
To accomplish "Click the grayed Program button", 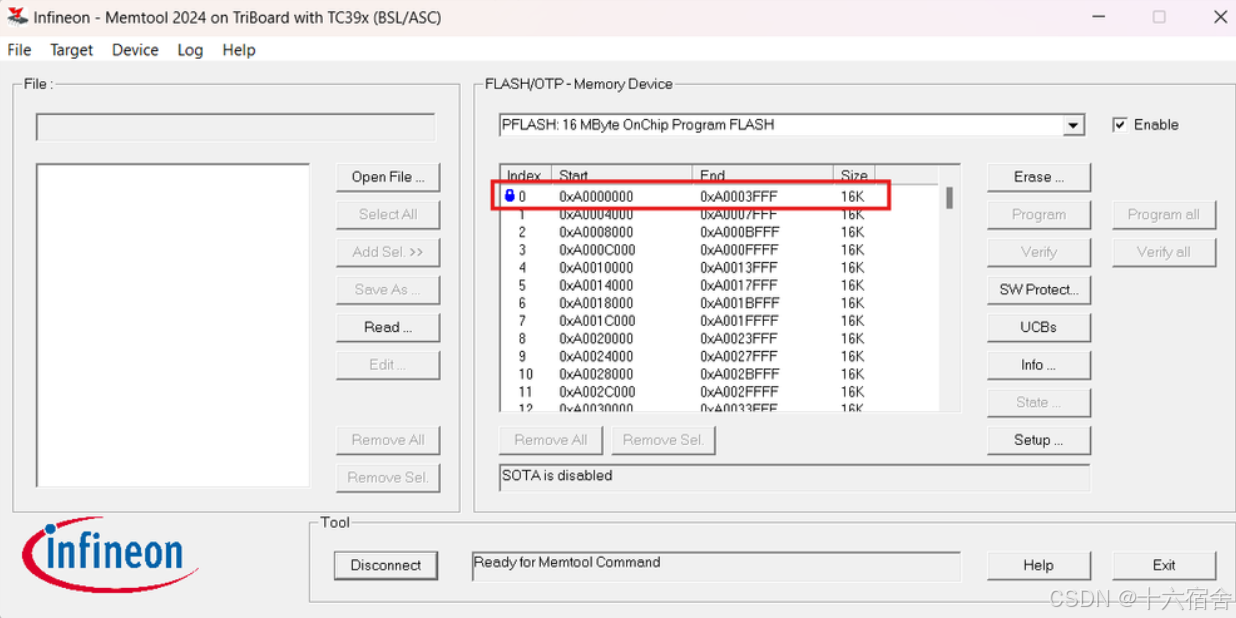I will 1038,214.
